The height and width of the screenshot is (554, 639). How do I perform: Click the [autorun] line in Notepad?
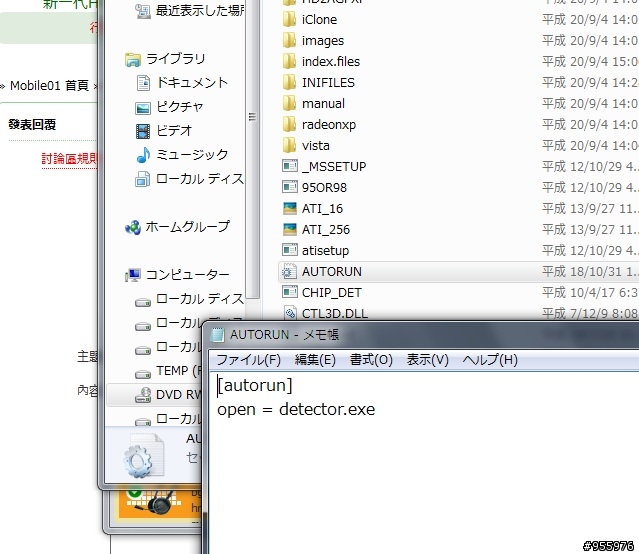pos(255,385)
